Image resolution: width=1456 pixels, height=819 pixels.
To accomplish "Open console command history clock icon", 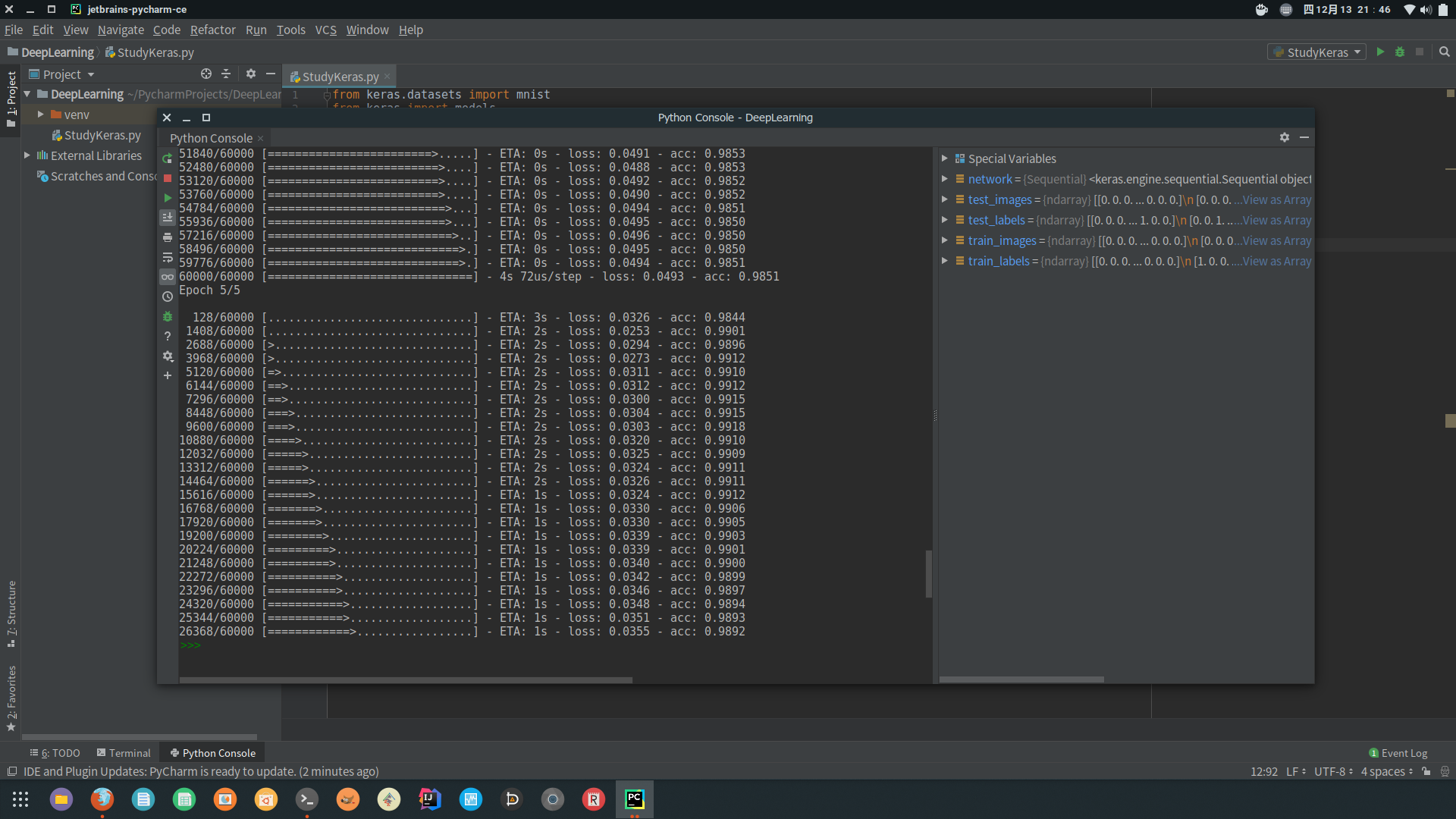I will click(x=168, y=297).
